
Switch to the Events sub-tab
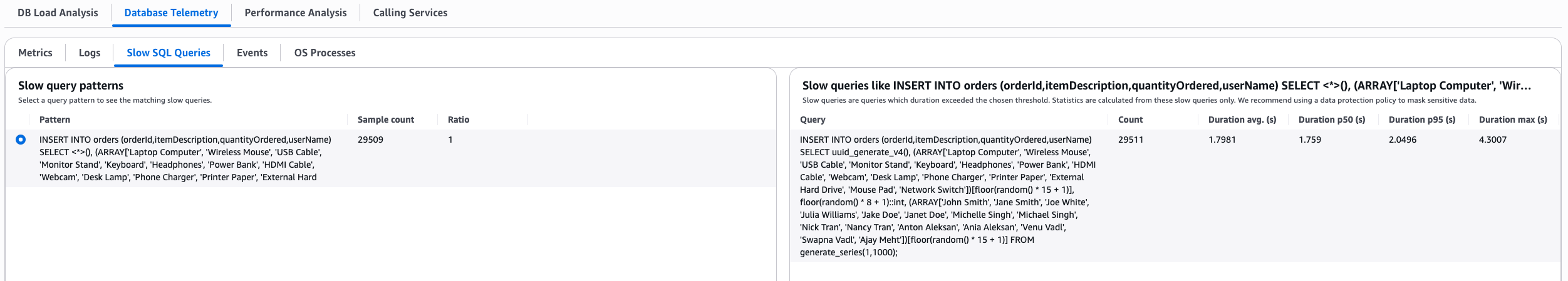[252, 53]
